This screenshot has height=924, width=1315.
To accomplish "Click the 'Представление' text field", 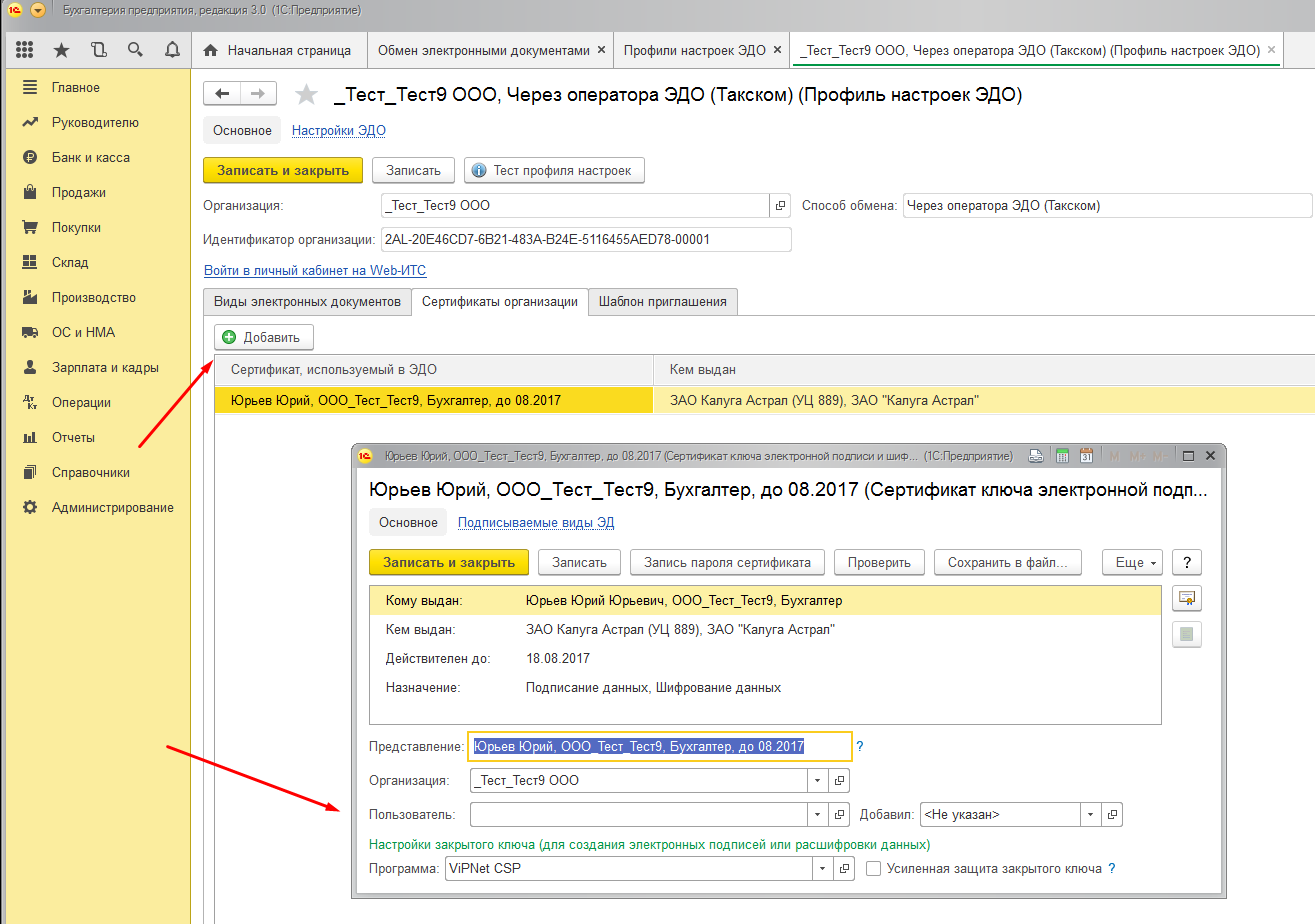I will 660,747.
